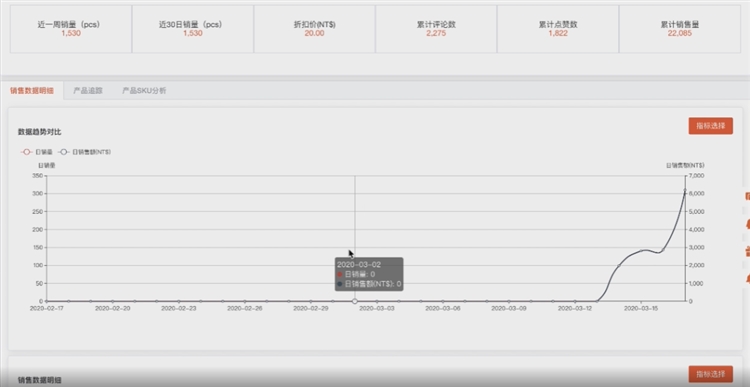Click the first orange sidebar icon at right edge
The image size is (750, 387).
click(747, 196)
